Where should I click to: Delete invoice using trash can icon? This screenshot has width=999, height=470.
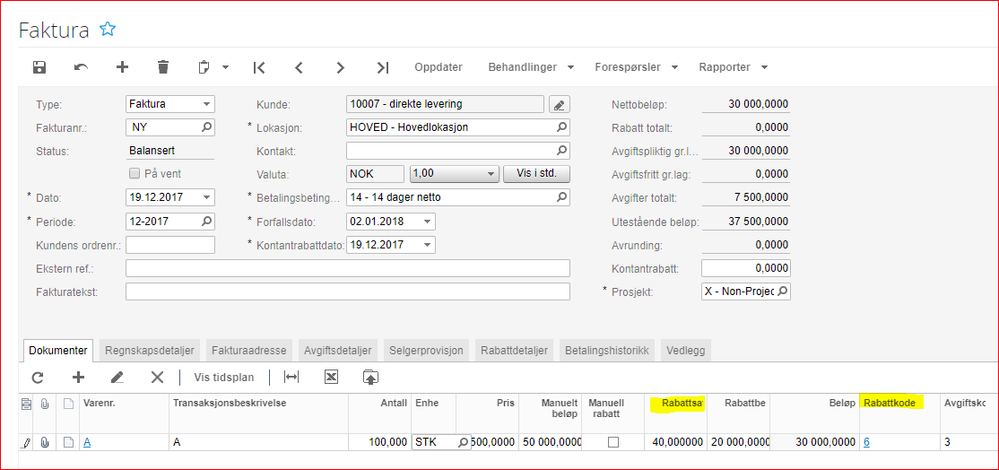(163, 67)
